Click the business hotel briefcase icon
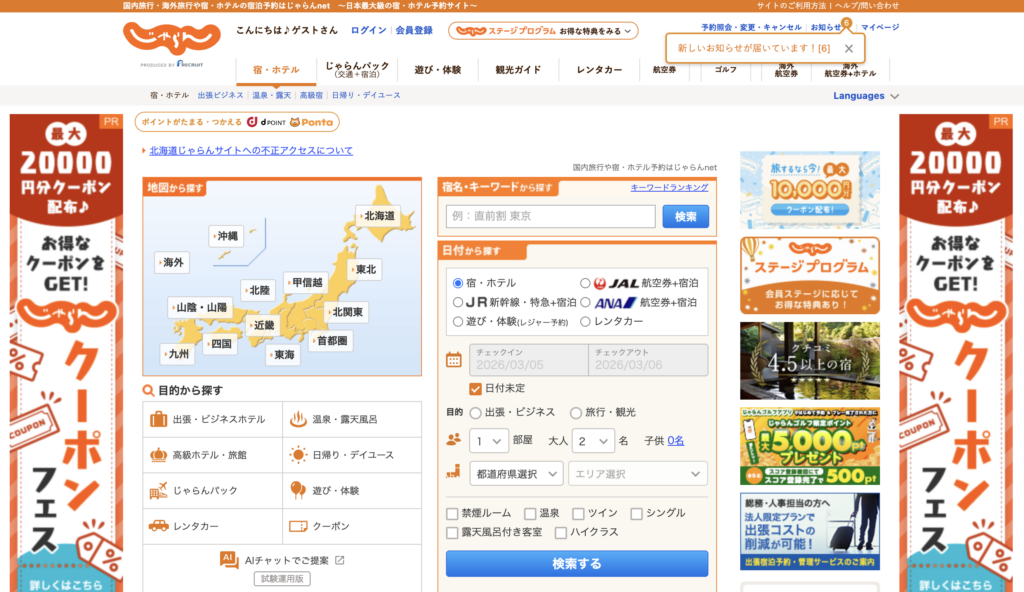This screenshot has width=1024, height=592. point(159,419)
